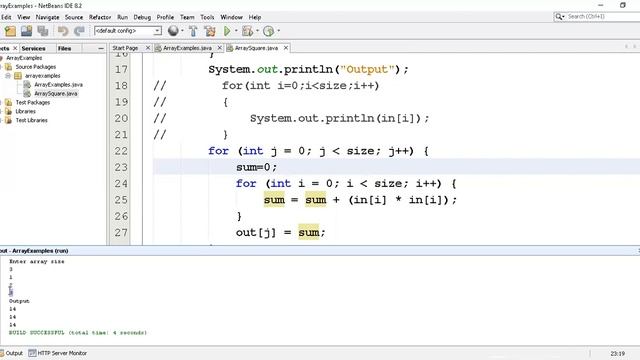Select the Source Packages folder node

[x=36, y=67]
